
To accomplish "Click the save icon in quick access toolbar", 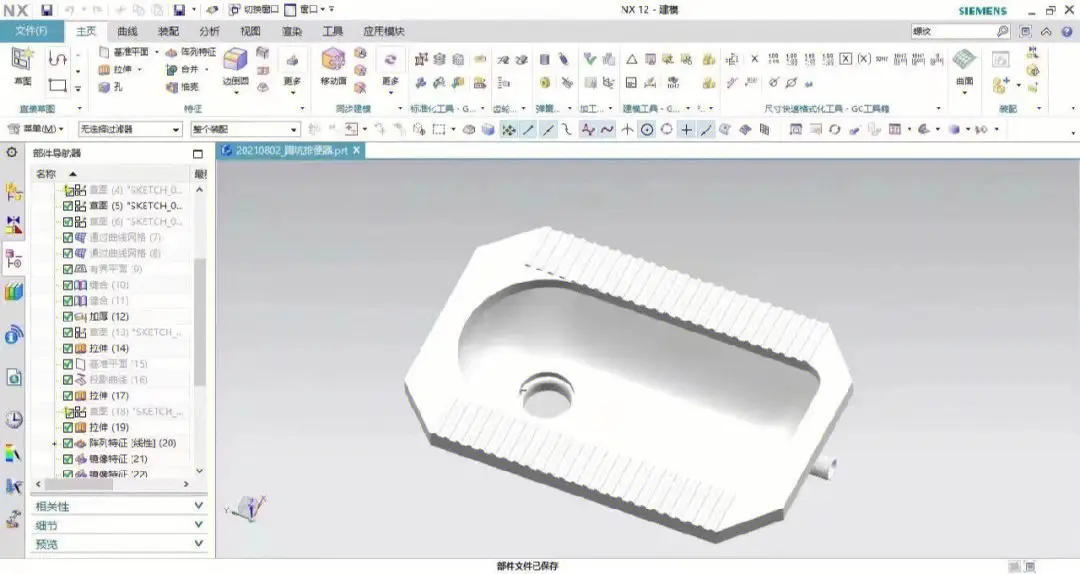I will tap(46, 10).
